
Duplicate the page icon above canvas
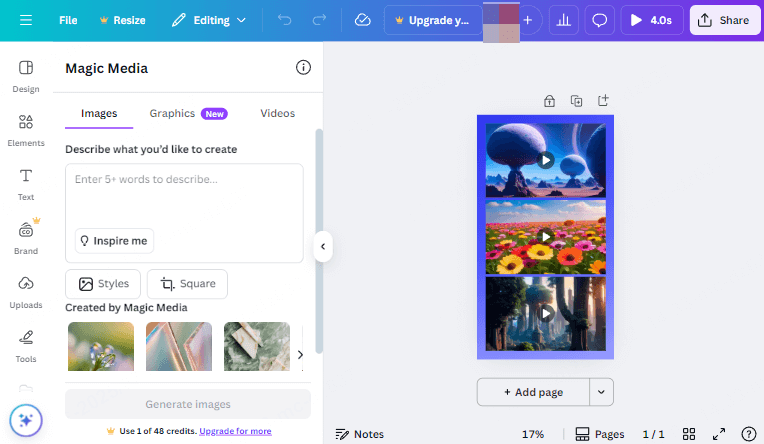[x=576, y=101]
